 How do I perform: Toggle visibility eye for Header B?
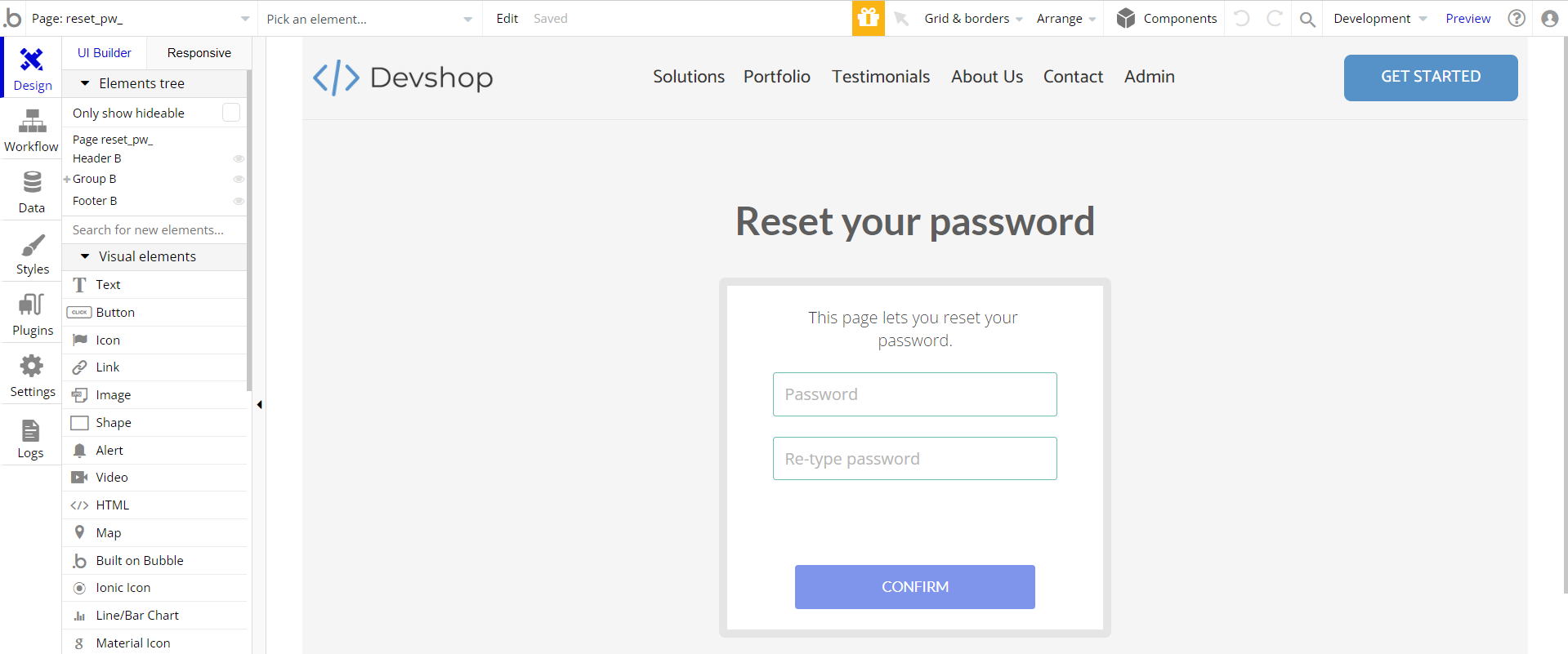click(239, 158)
